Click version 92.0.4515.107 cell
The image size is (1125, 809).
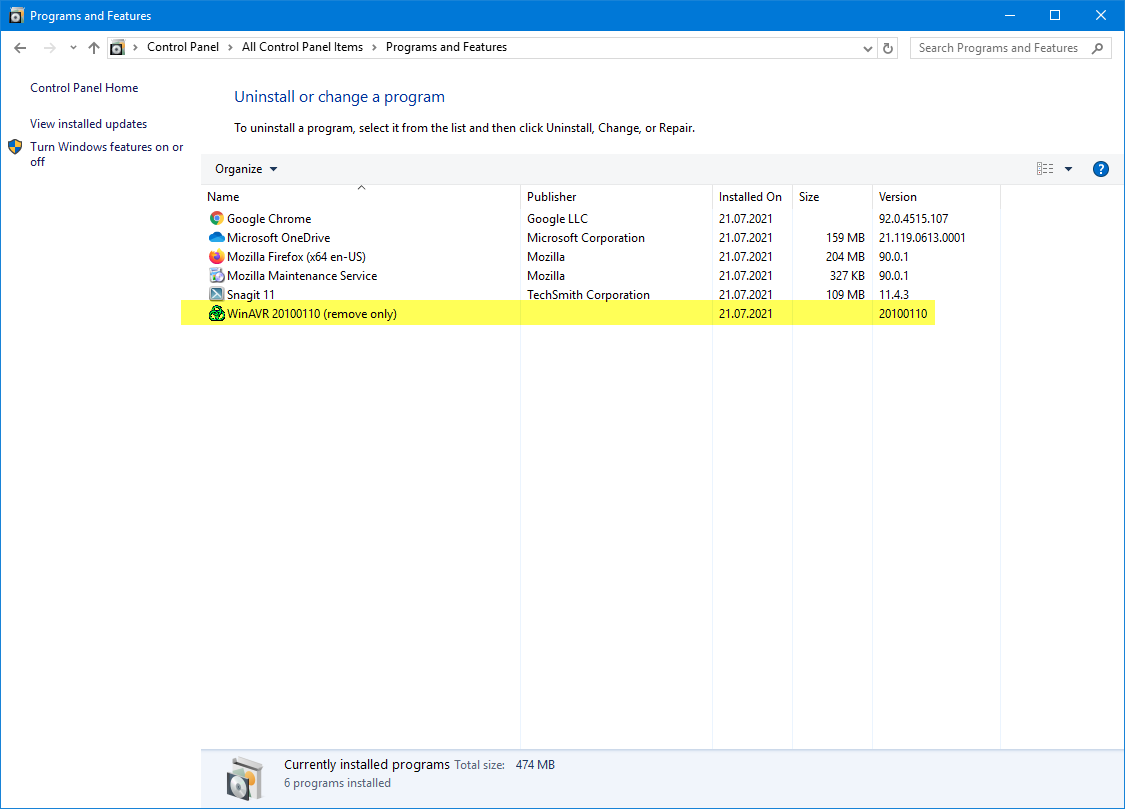(913, 219)
